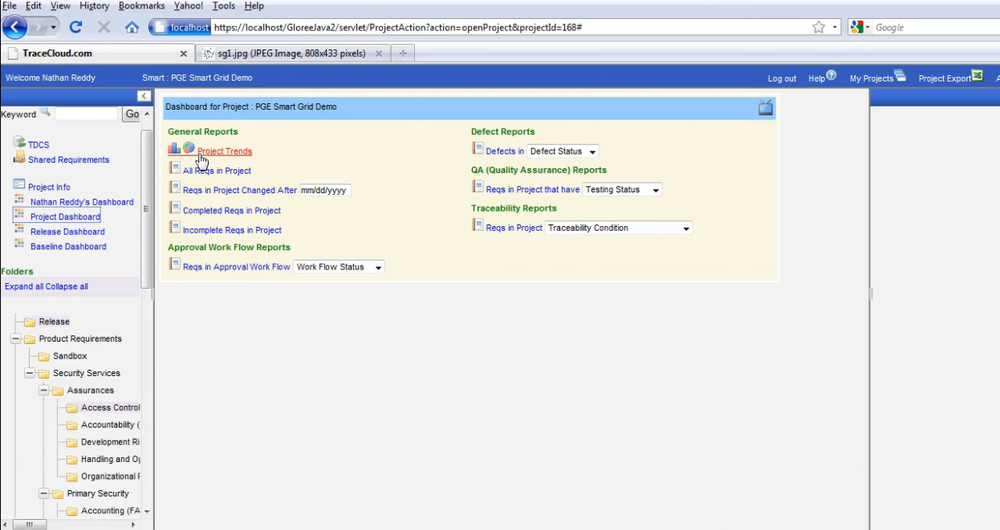Click the Project Export Excel icon
This screenshot has width=1000, height=530.
[977, 75]
